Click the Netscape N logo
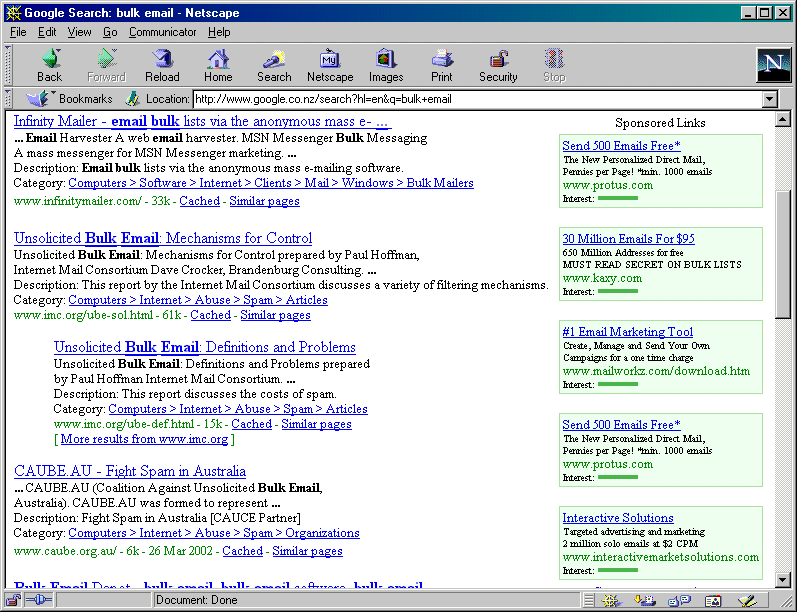The width and height of the screenshot is (797, 612). [x=773, y=65]
